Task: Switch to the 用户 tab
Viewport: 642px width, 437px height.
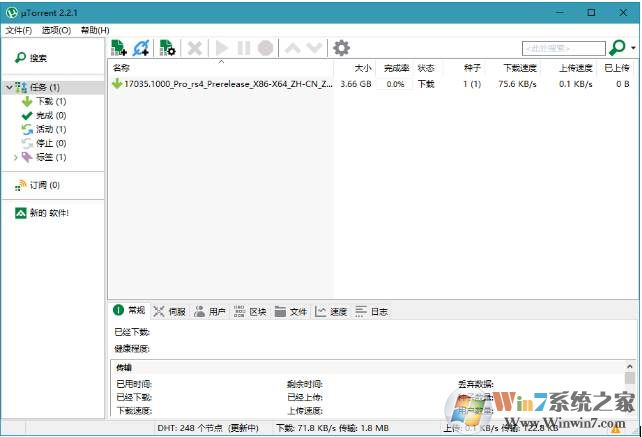Action: 210,312
